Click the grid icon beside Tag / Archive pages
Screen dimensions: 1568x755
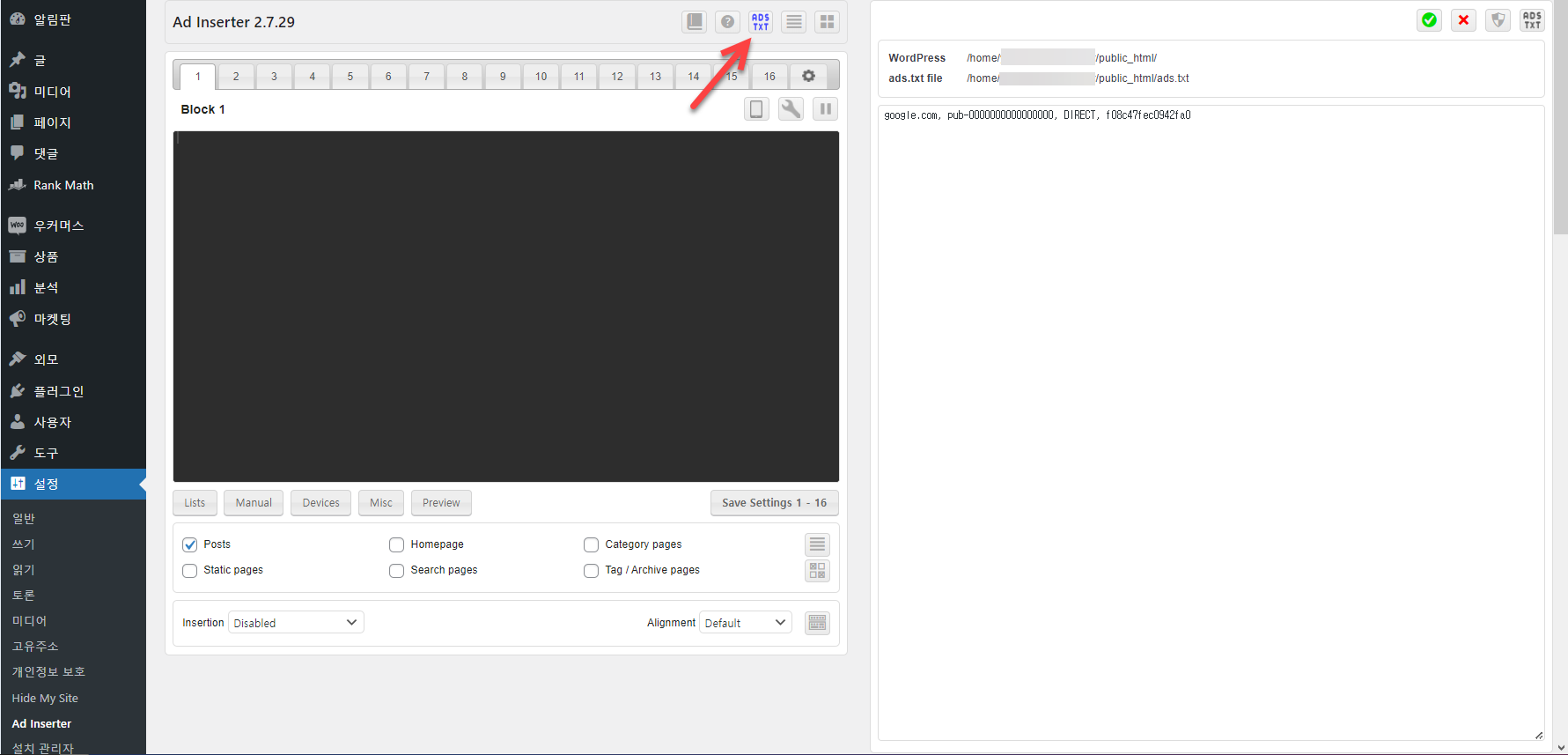(x=817, y=570)
